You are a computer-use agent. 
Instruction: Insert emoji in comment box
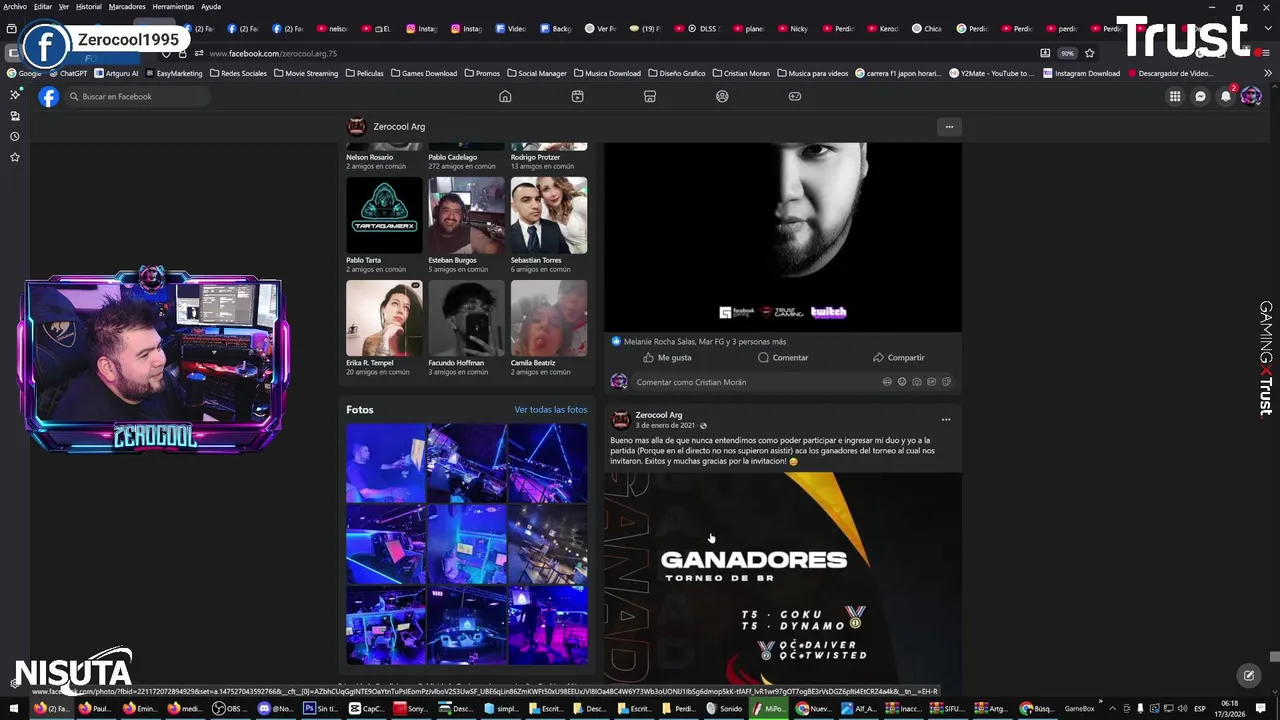point(902,382)
